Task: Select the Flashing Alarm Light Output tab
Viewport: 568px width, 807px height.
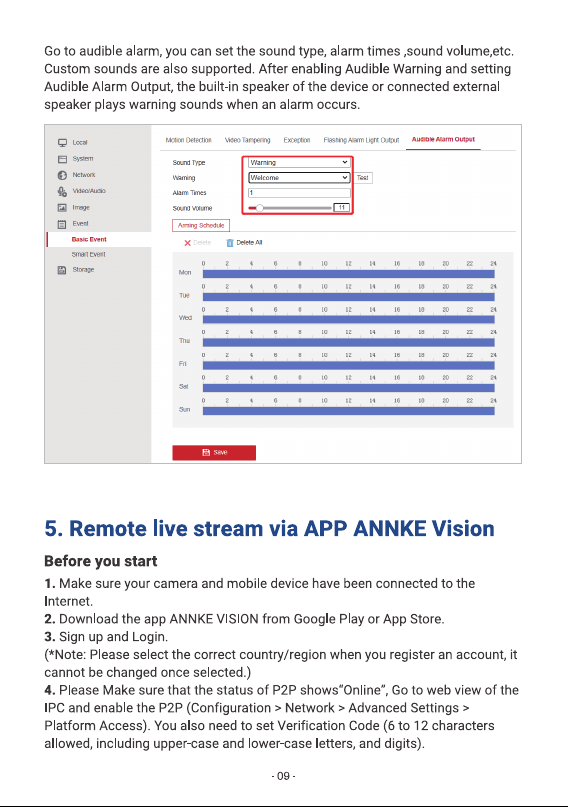Action: click(x=361, y=140)
